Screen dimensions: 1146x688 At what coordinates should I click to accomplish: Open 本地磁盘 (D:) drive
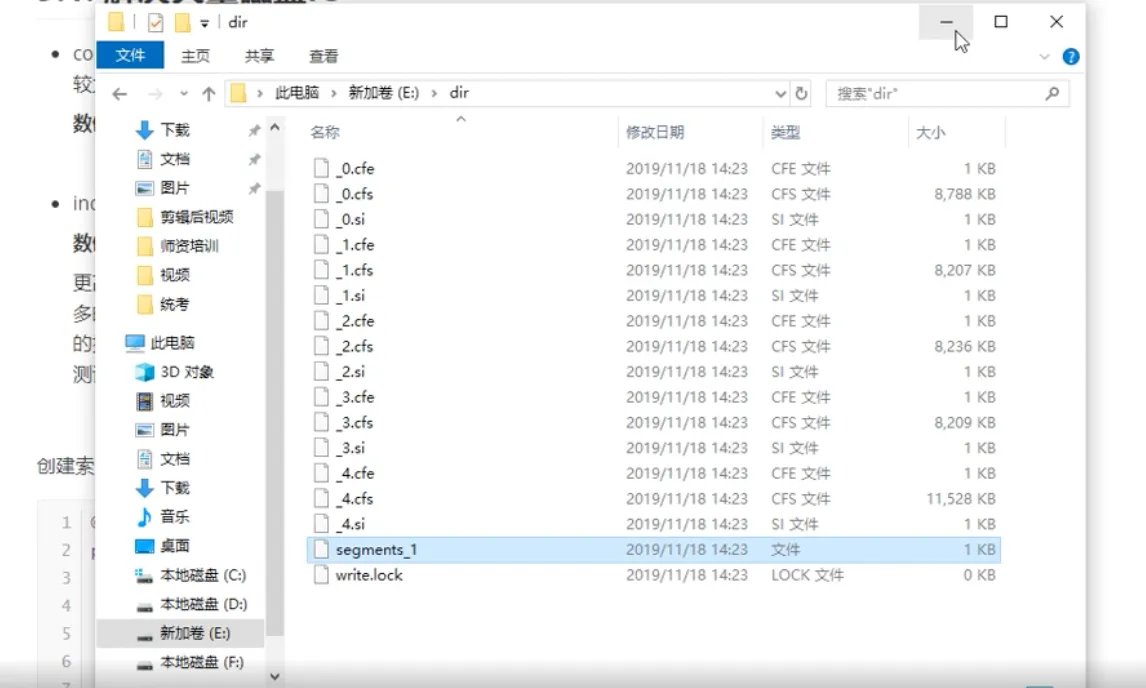tap(203, 605)
